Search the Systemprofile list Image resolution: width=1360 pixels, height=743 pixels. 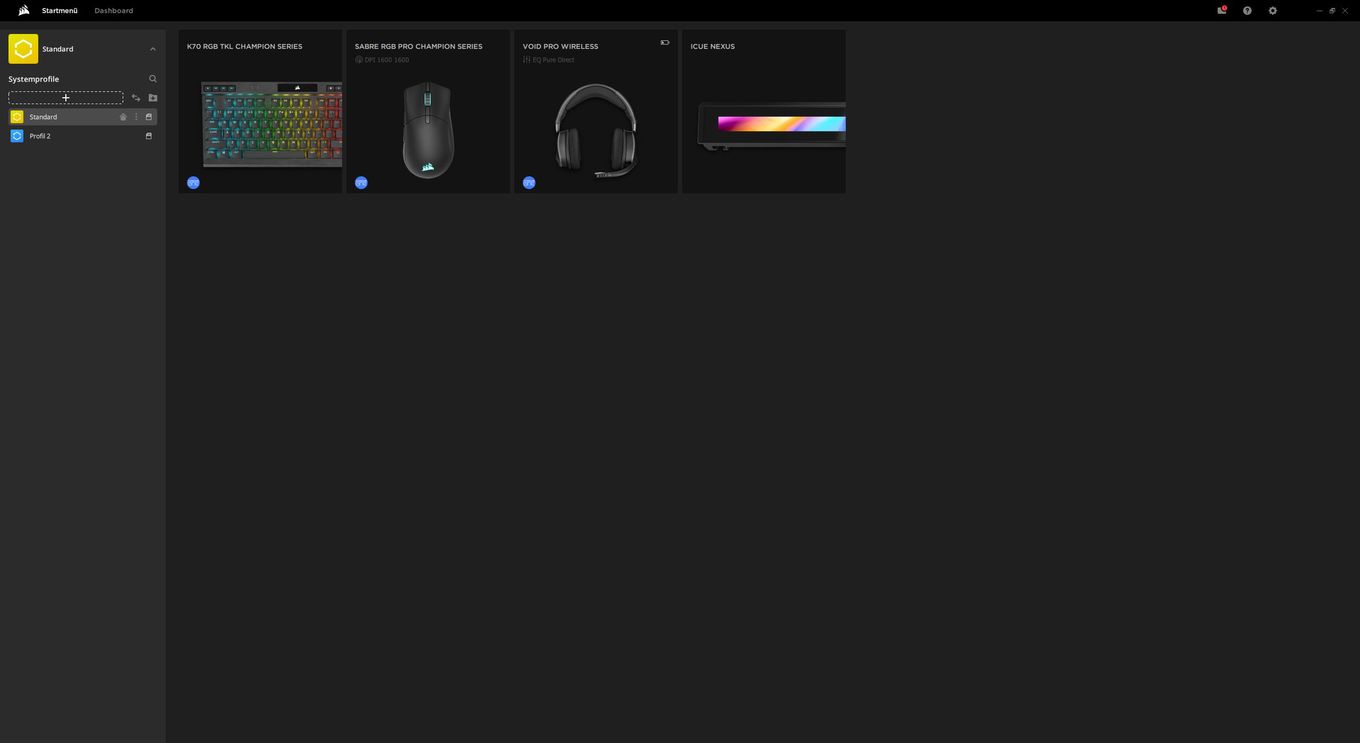[153, 79]
